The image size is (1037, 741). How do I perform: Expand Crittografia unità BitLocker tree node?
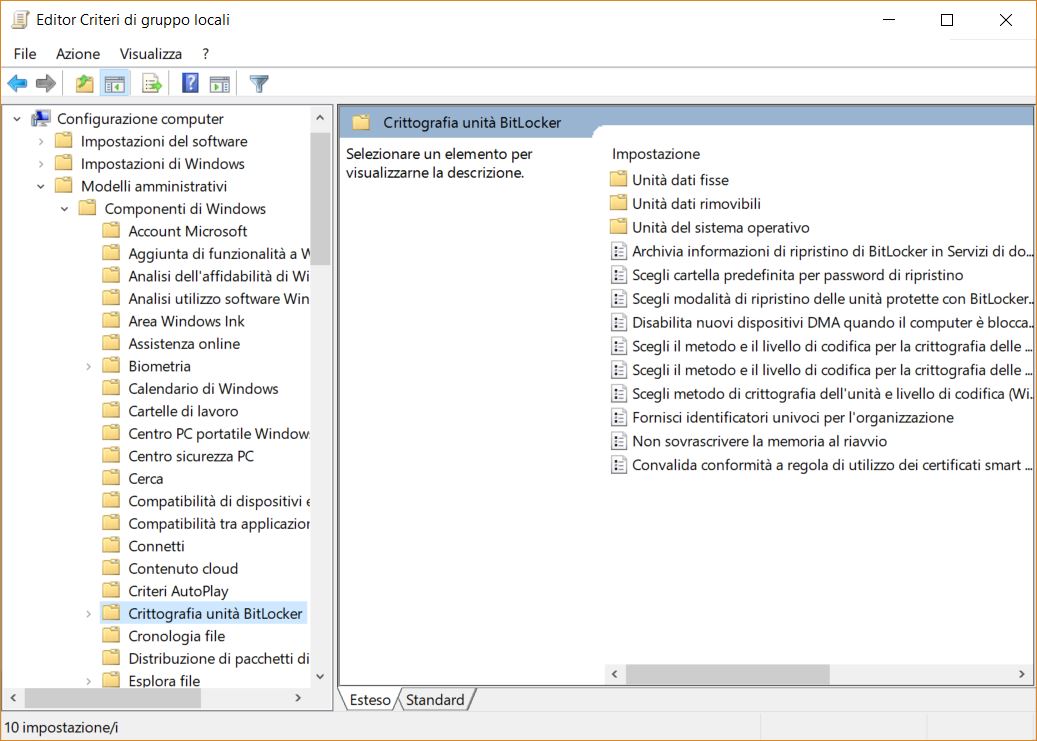pos(89,614)
